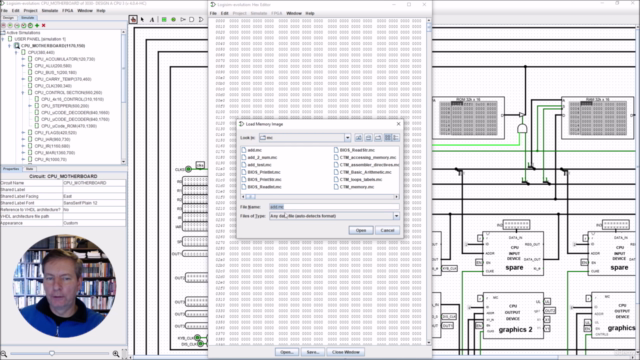Expand the CPU_ALU tree node
640x360 pixels.
pos(23,66)
